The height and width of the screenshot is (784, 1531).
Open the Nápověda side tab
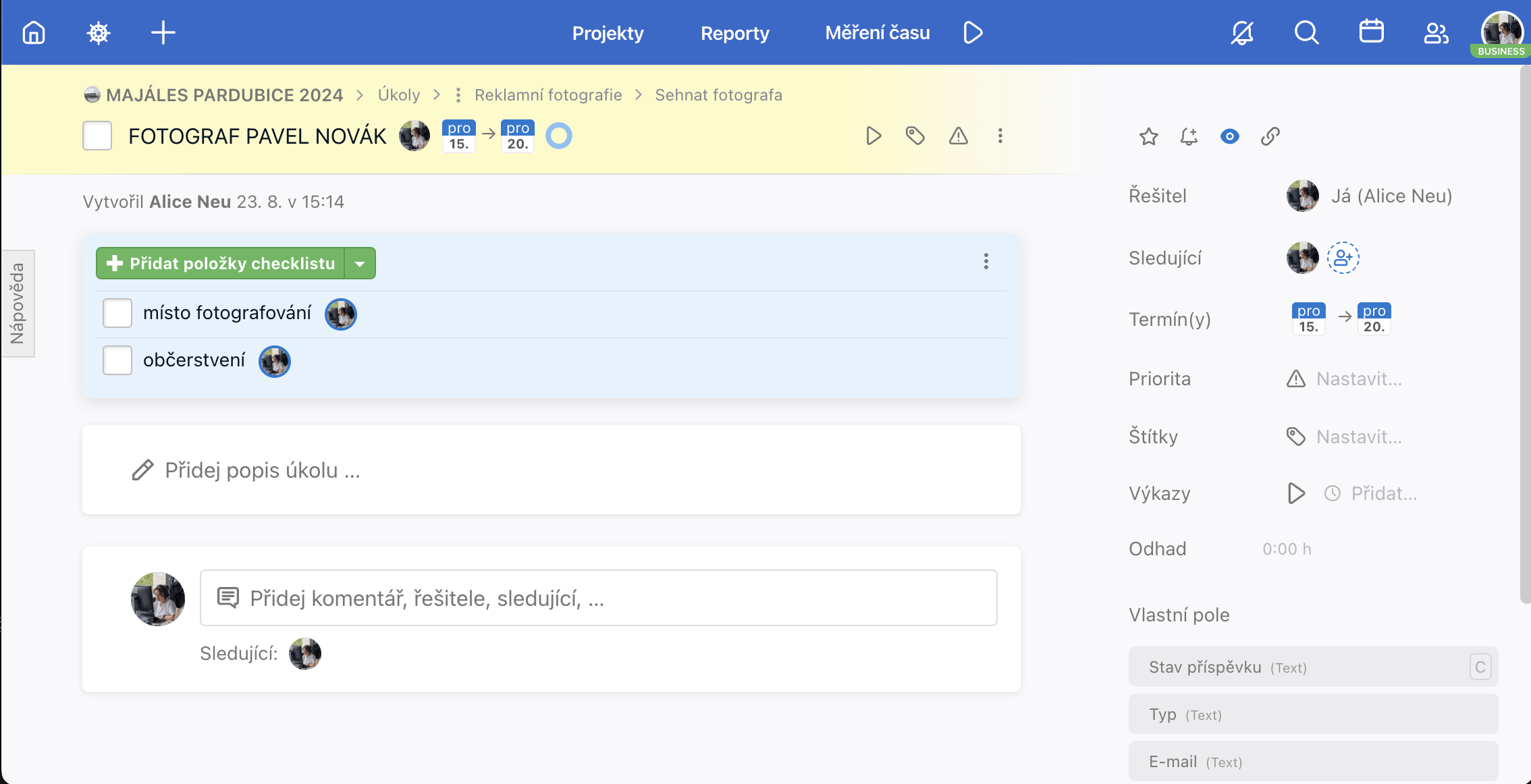(x=18, y=304)
